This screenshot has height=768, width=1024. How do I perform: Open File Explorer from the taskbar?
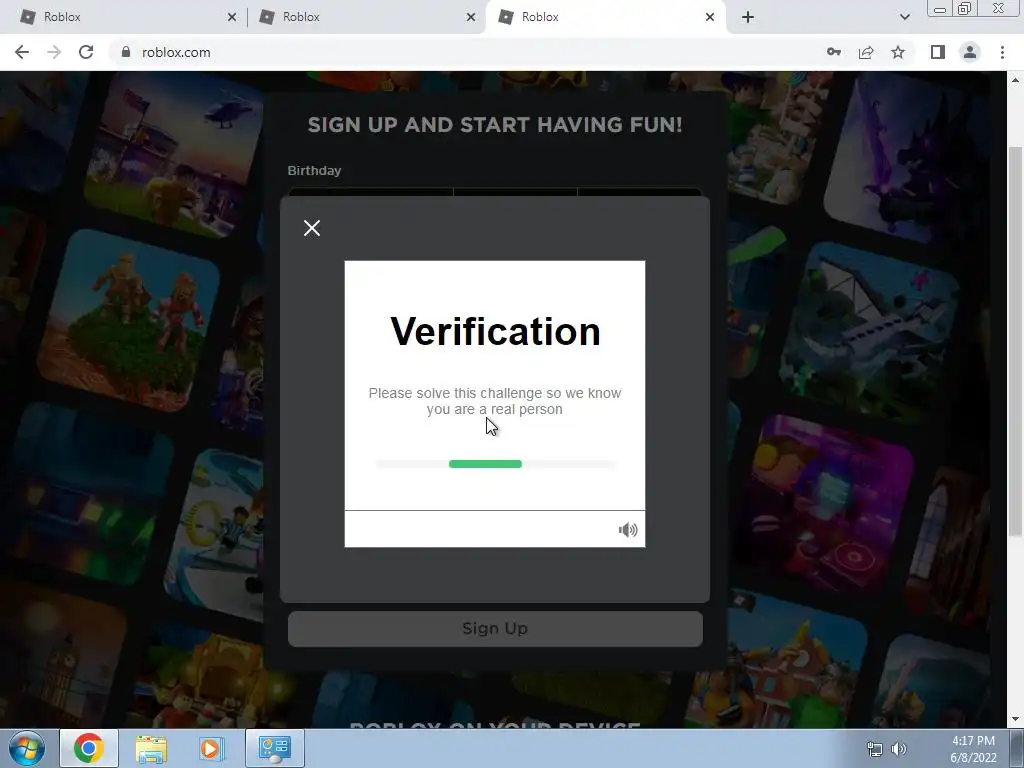tap(151, 749)
